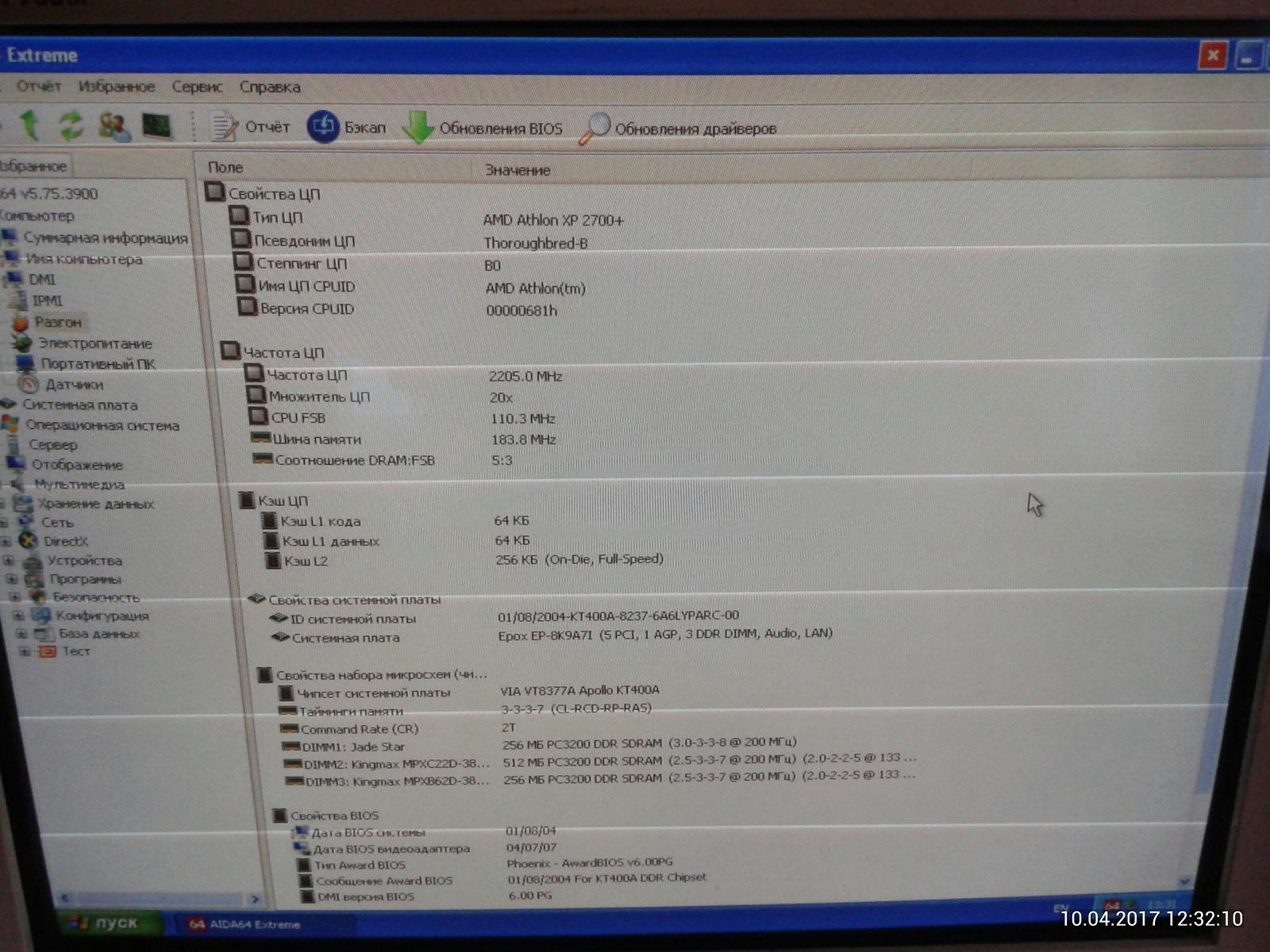Click the Windows flag icon beside Операционная система
The width and height of the screenshot is (1270, 952).
click(10, 424)
